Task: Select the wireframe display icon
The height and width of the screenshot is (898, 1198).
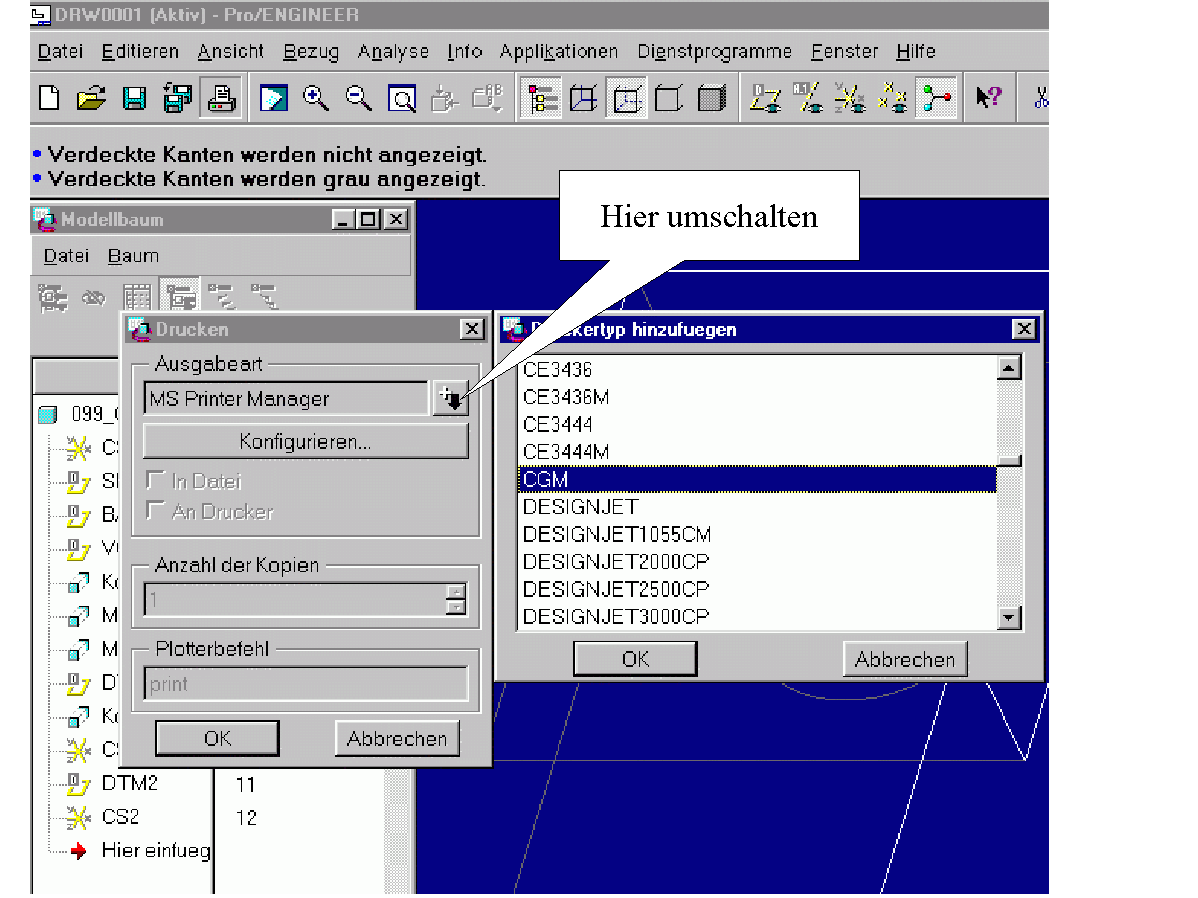Action: click(584, 98)
